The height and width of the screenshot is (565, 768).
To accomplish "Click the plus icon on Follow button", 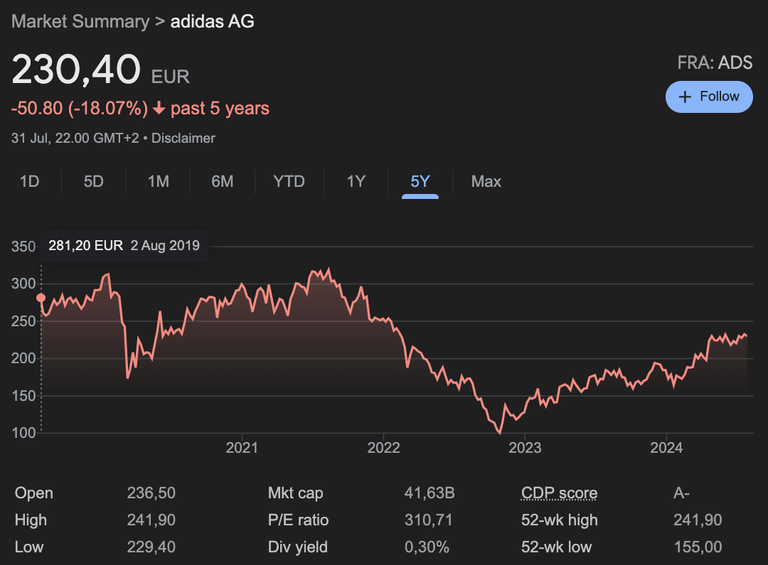I will click(x=685, y=97).
